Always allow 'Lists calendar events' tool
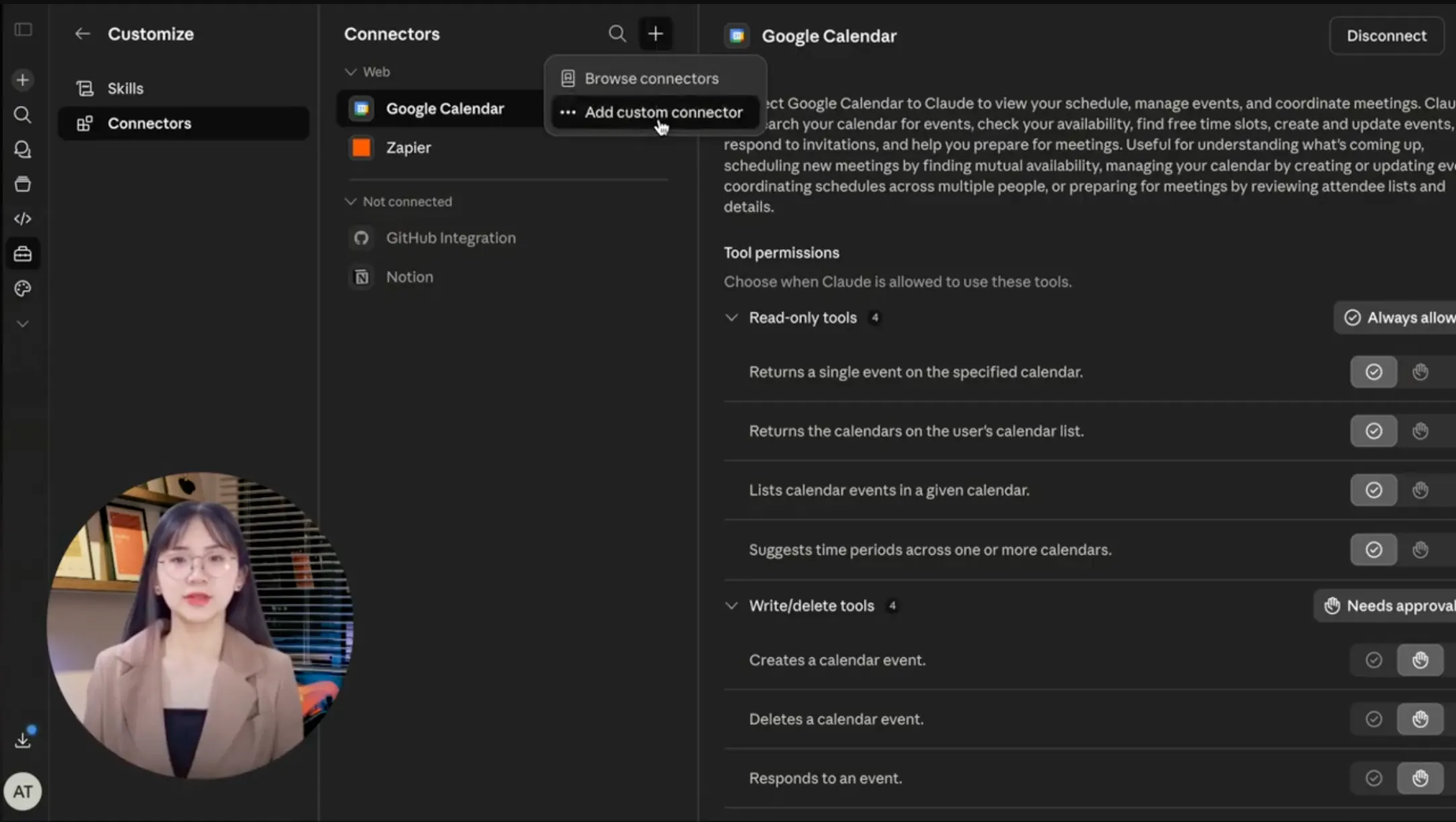 (1373, 490)
